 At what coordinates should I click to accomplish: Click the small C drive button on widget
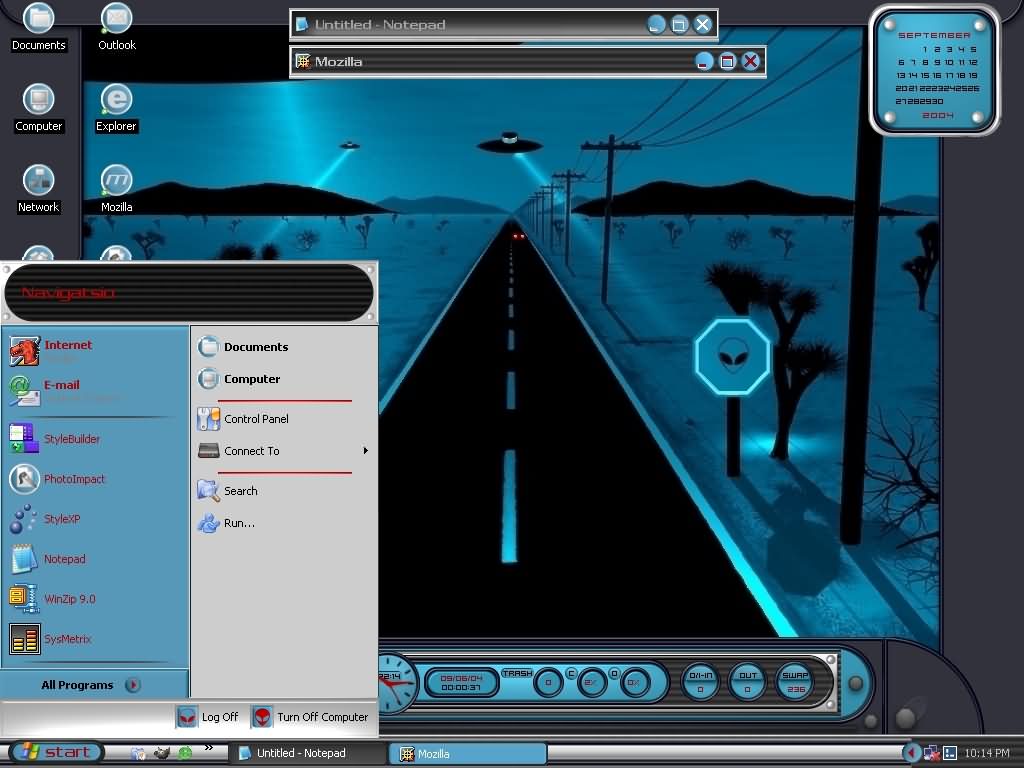571,673
